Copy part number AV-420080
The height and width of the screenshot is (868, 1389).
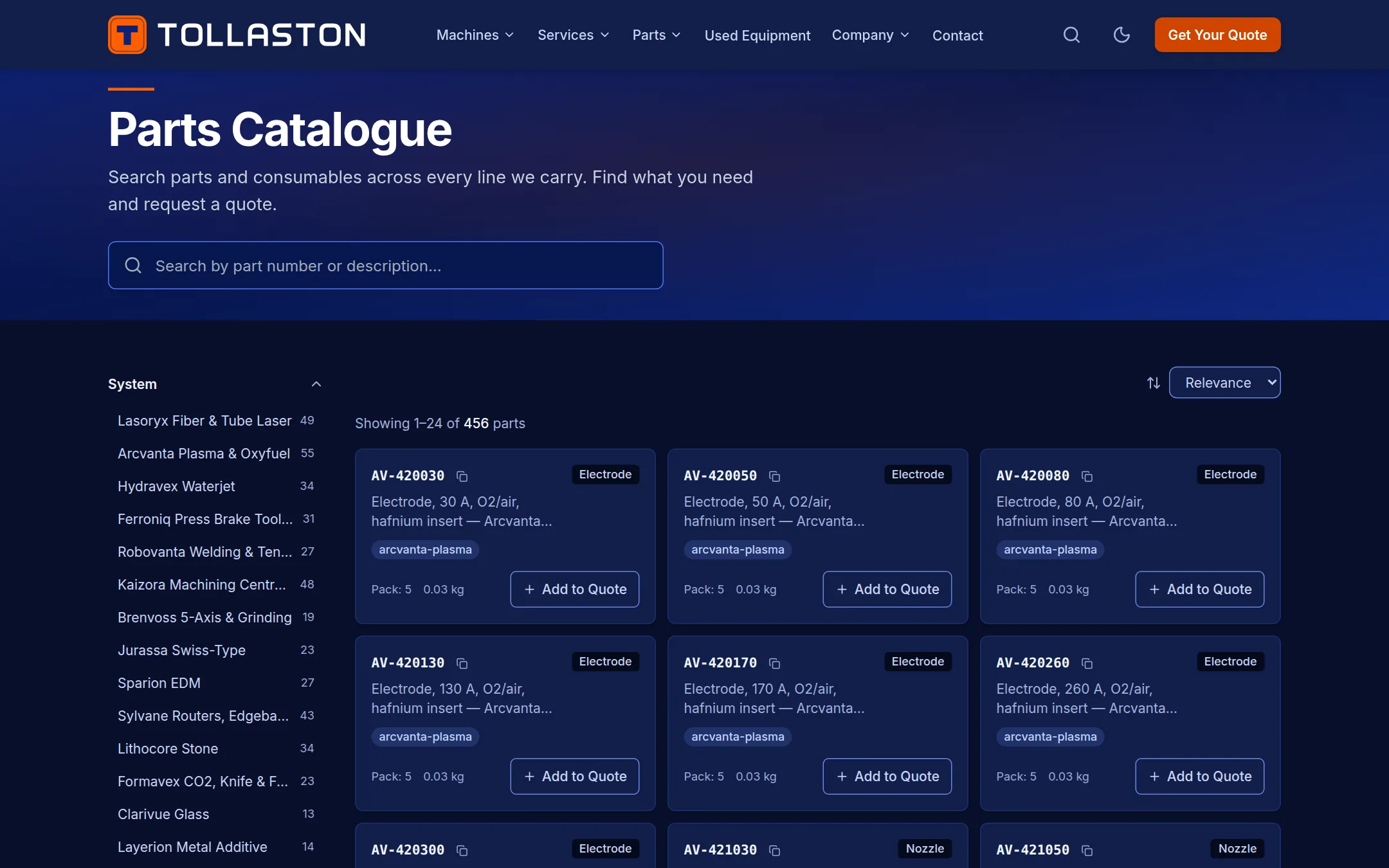tap(1087, 476)
